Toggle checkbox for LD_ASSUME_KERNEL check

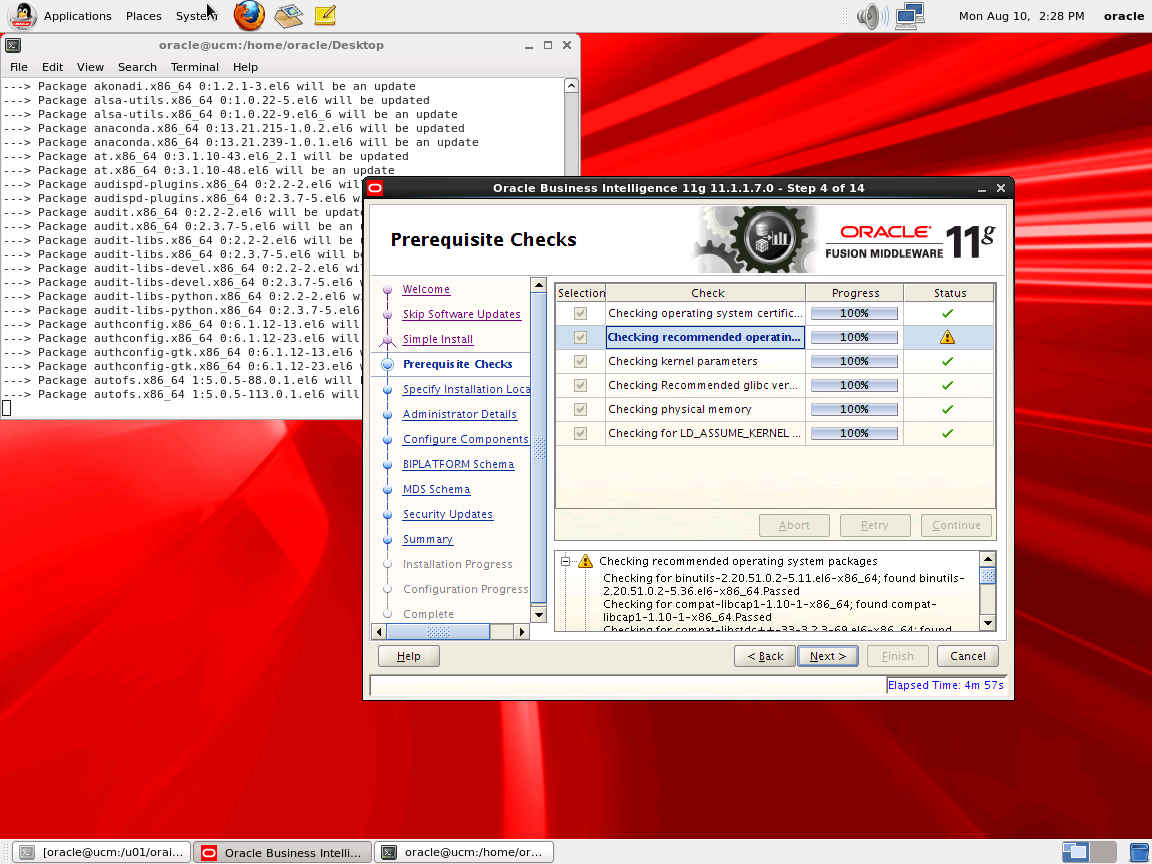click(580, 433)
